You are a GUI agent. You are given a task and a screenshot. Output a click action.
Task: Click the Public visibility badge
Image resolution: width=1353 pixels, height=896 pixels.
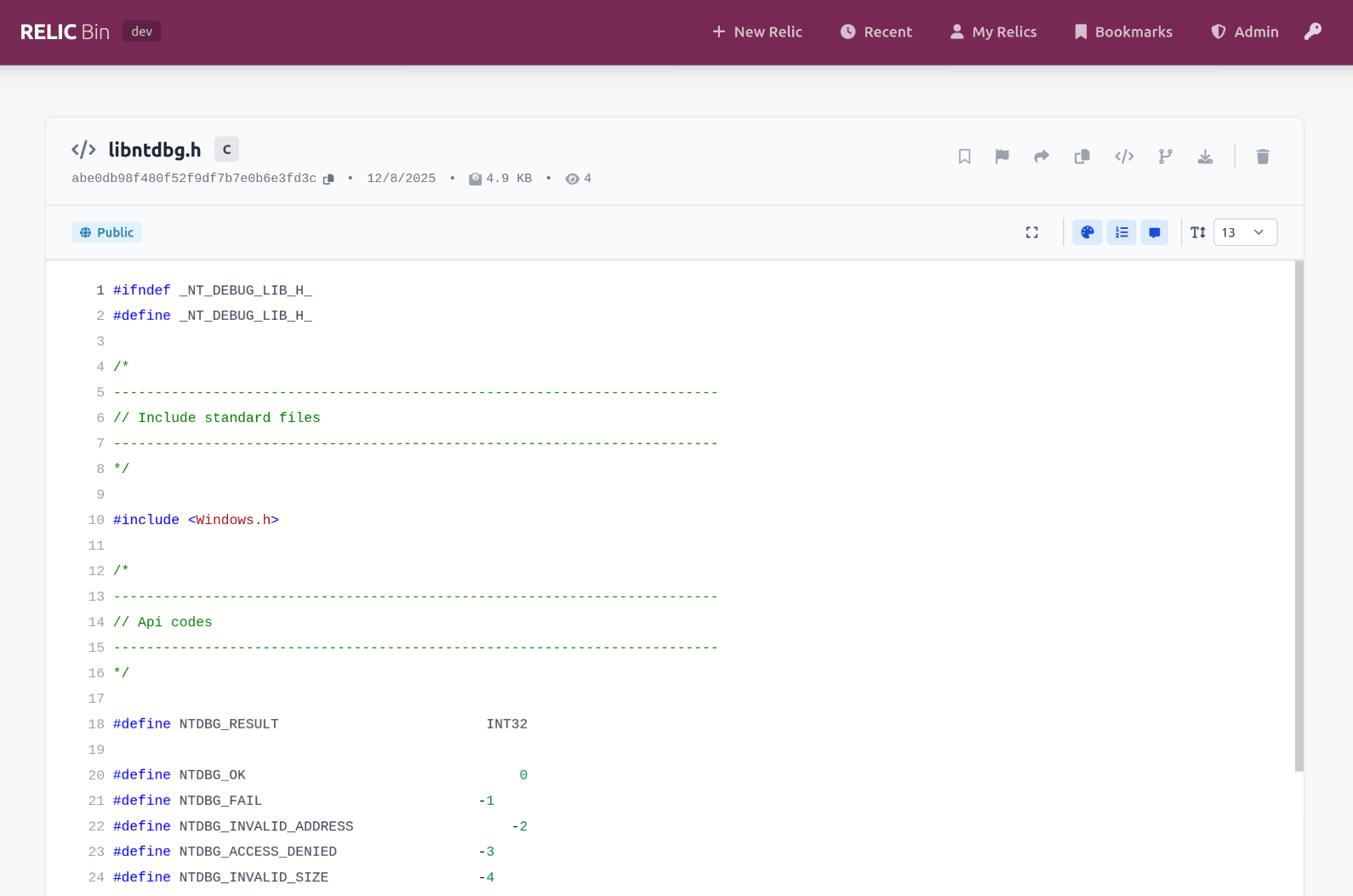pyautogui.click(x=107, y=232)
